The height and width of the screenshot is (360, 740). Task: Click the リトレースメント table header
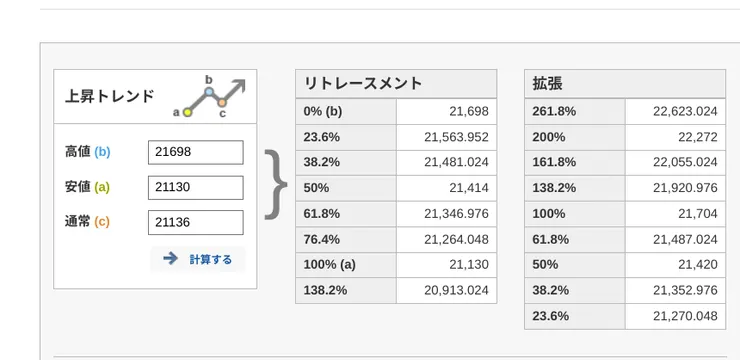(x=396, y=84)
